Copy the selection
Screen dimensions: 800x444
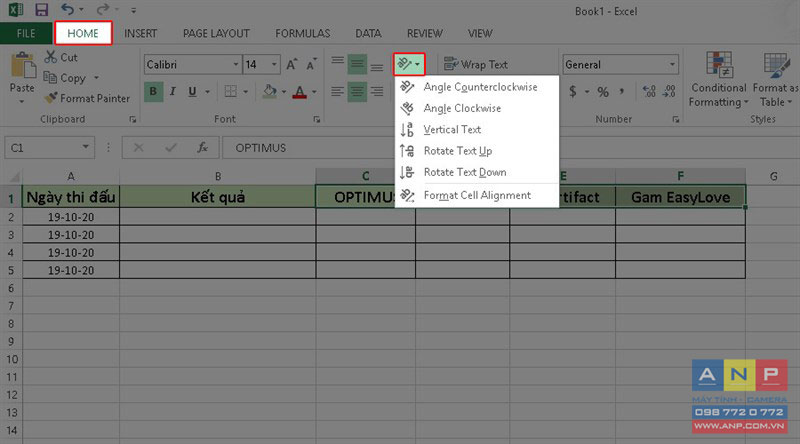coord(65,78)
